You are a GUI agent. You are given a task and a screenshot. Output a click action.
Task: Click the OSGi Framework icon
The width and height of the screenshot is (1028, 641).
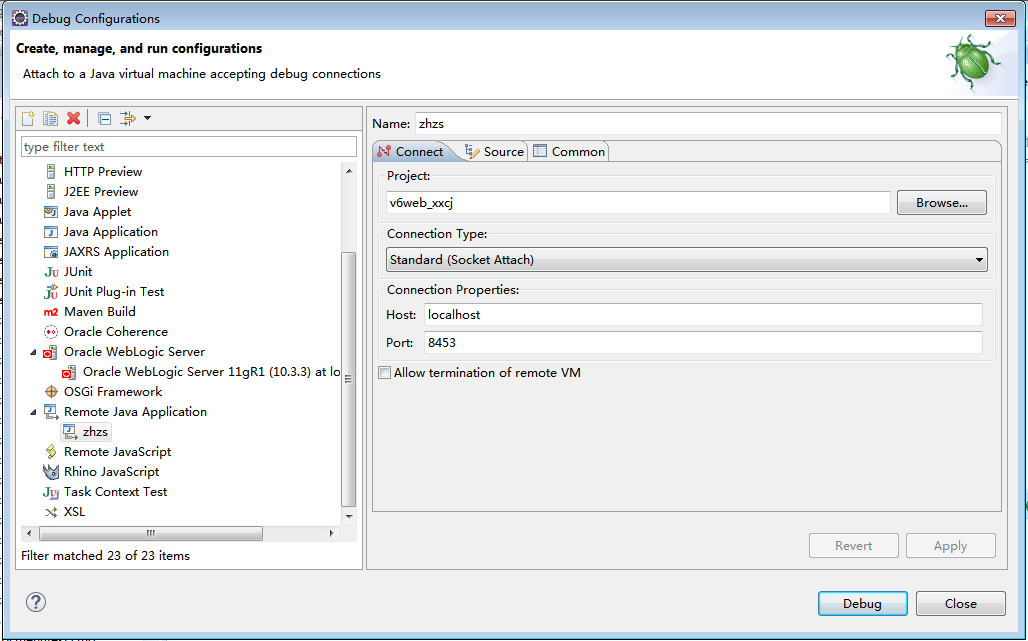50,392
